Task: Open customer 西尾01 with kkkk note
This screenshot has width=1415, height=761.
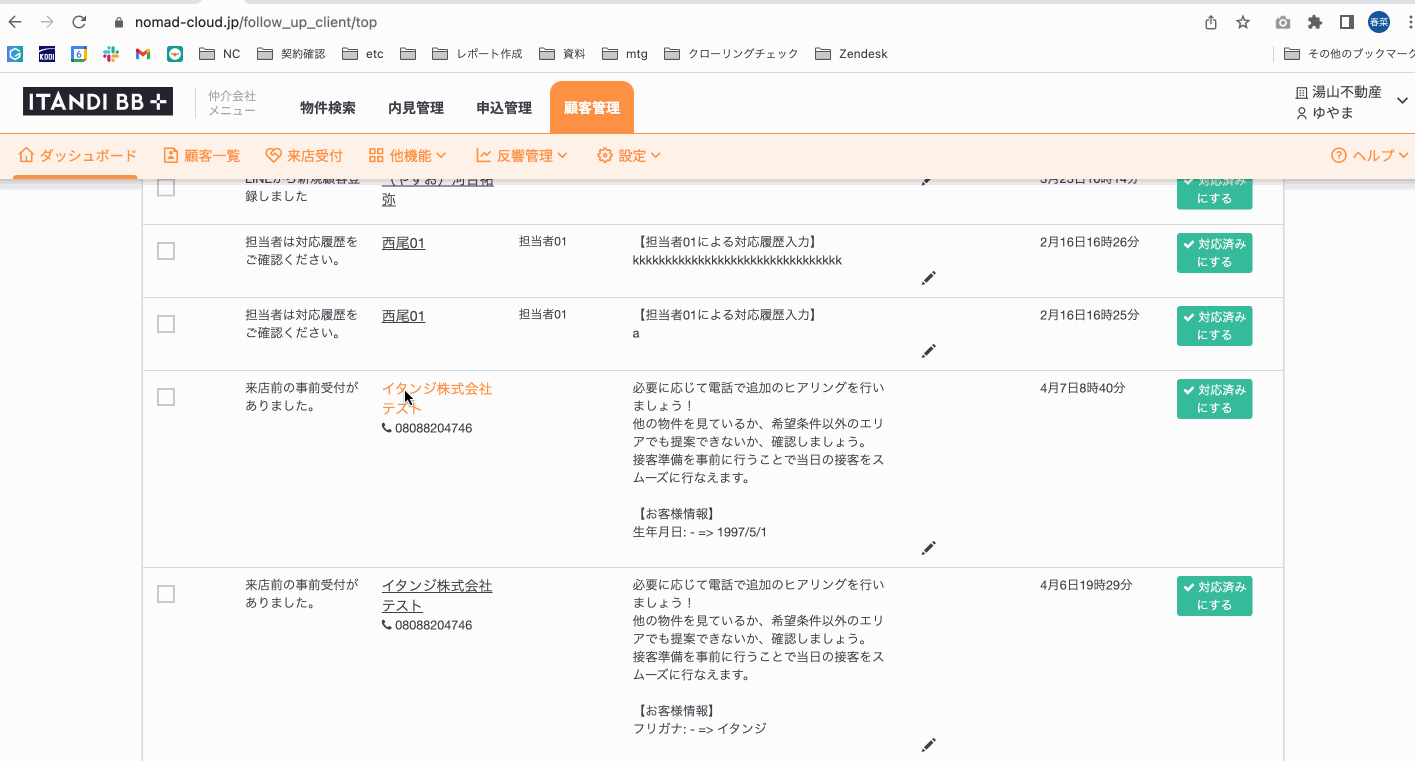Action: point(403,243)
